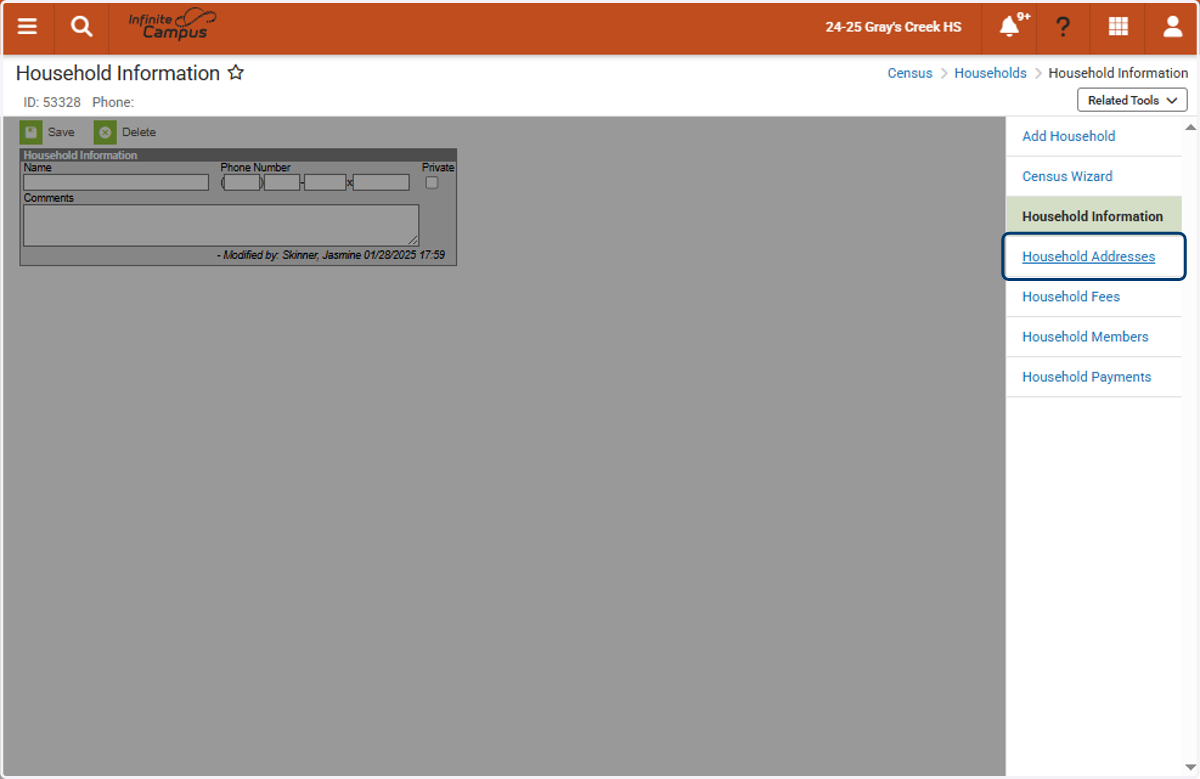Click the phone prefix field
The width and height of the screenshot is (1200, 779).
click(x=282, y=183)
